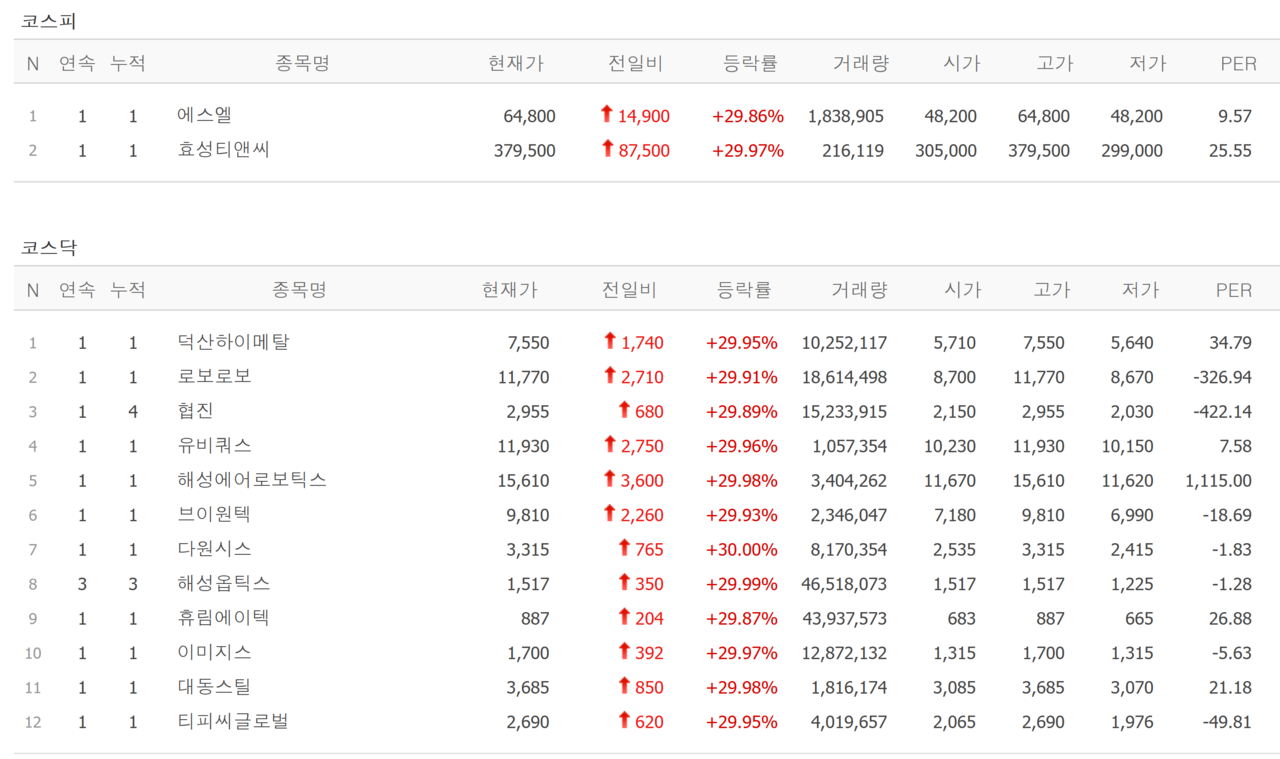Click the up arrow beside 350
Viewport: 1280px width, 759px height.
[624, 583]
